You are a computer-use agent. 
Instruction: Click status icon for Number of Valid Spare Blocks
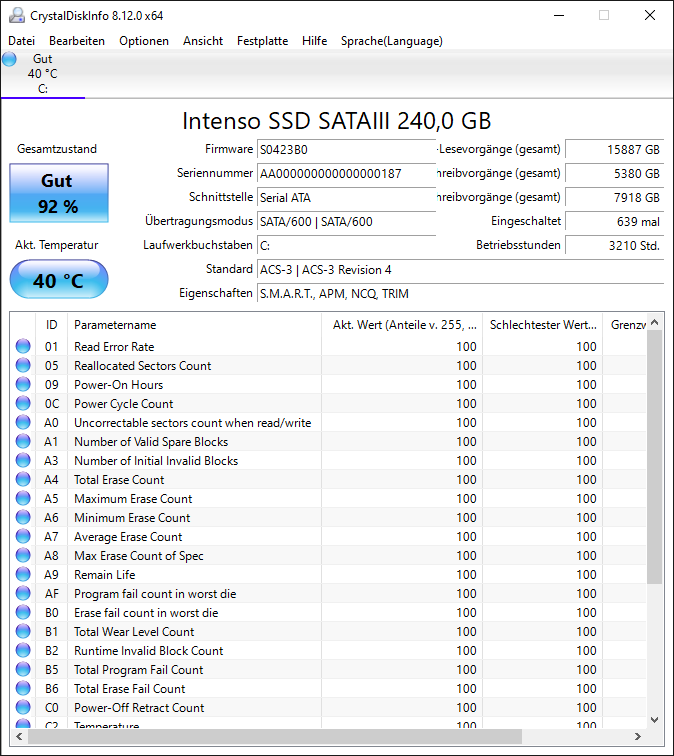point(23,441)
